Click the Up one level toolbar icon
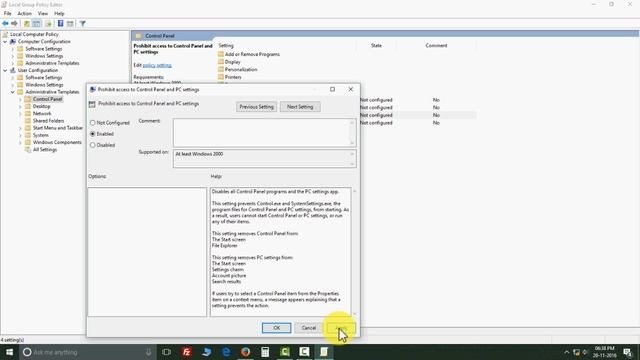Screen dimensions: 640x360 click(x=27, y=24)
